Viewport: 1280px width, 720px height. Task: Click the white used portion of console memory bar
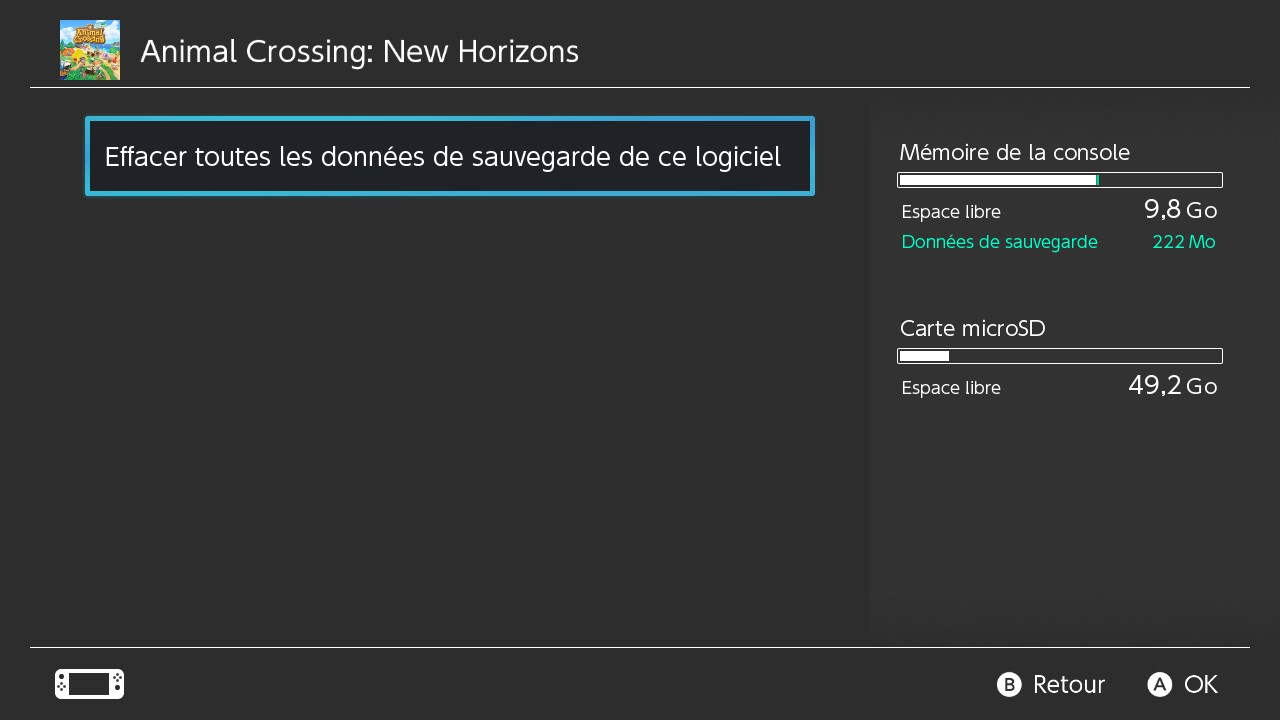997,180
